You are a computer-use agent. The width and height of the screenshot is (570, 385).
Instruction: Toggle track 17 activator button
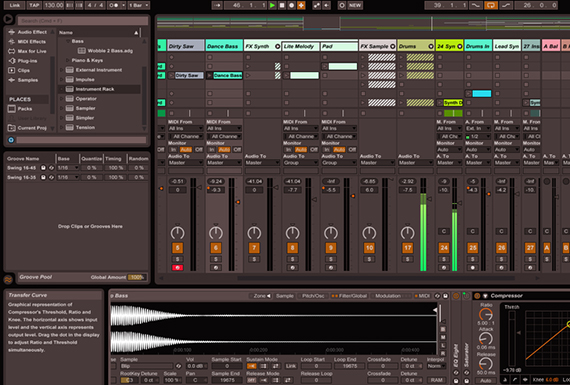[x=408, y=248]
